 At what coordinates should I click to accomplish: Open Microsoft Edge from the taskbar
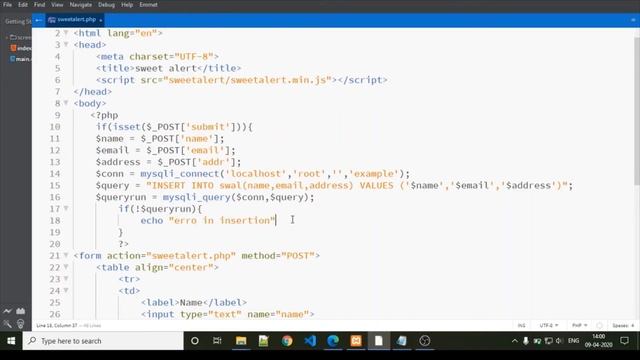point(333,341)
